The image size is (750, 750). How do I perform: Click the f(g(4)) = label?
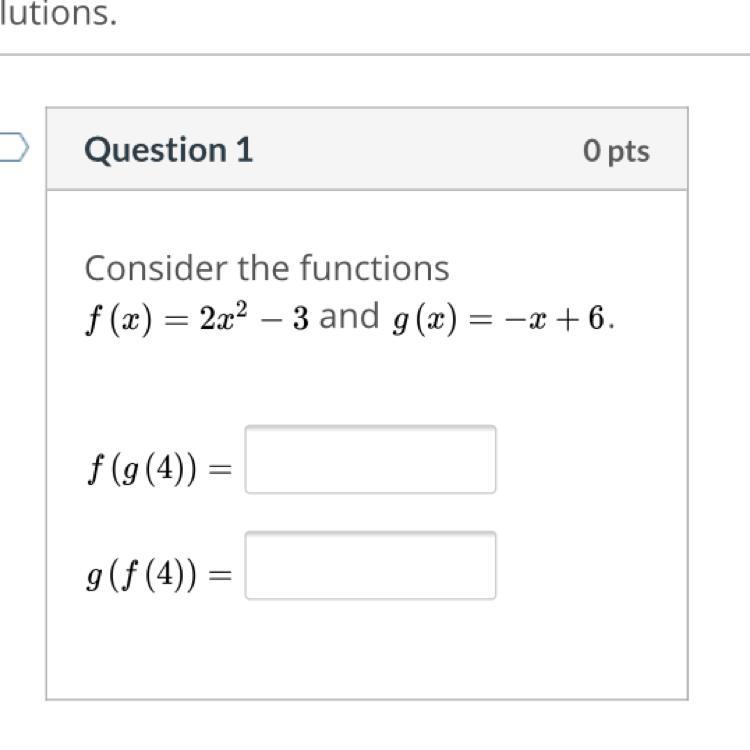click(x=158, y=470)
